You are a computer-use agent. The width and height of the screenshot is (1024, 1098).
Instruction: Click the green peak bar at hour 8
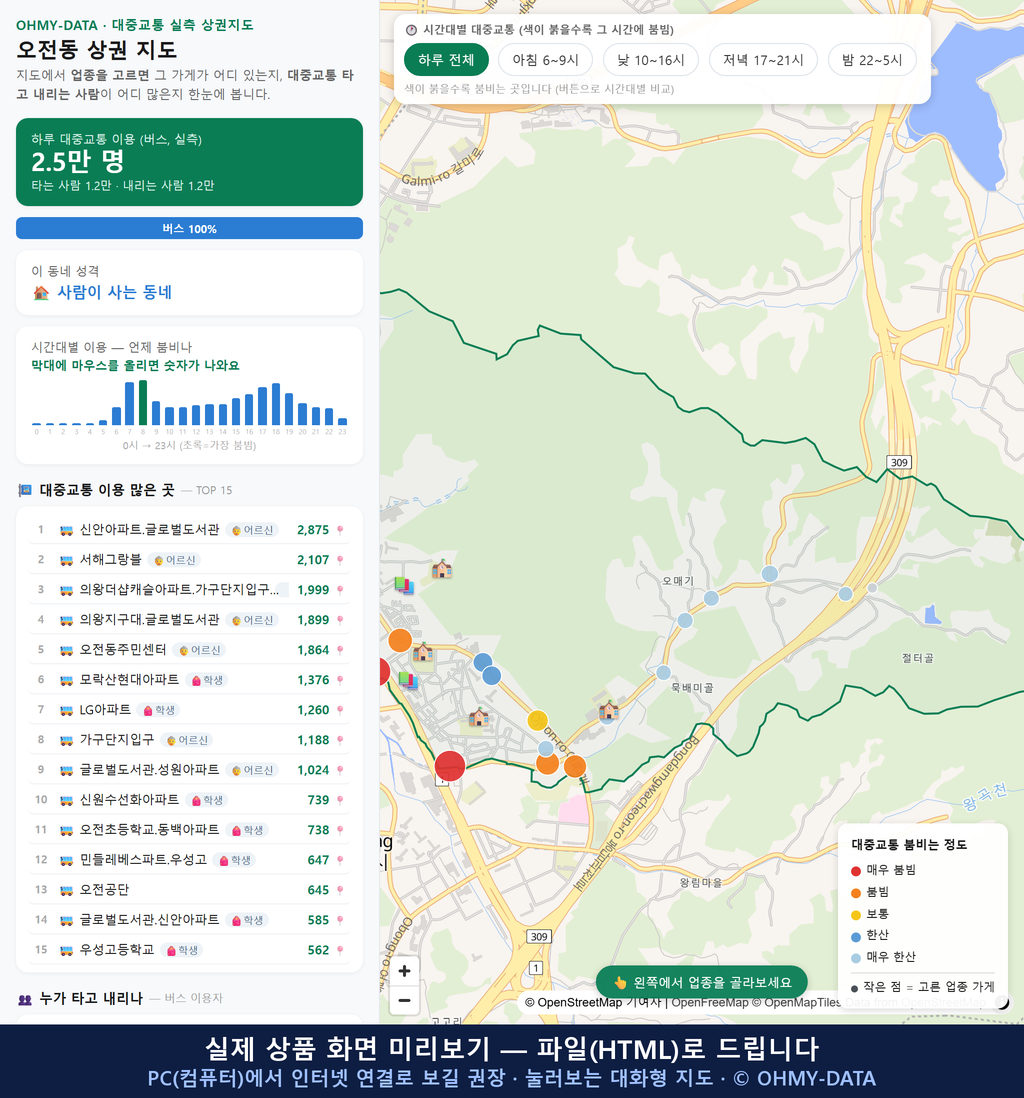click(143, 403)
